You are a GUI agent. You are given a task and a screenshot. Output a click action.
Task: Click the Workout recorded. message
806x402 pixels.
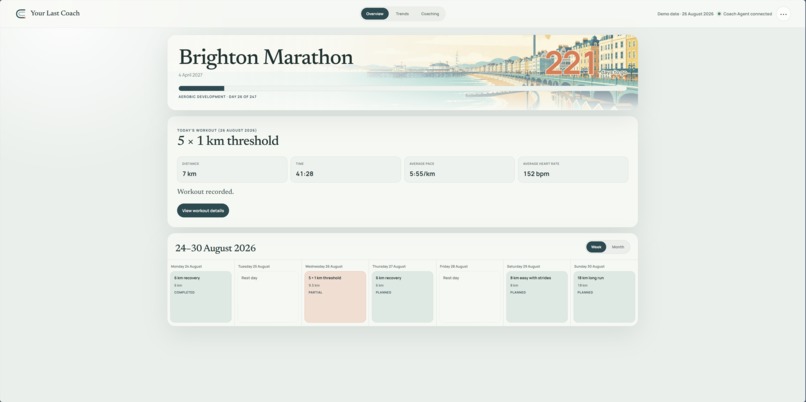tap(206, 192)
